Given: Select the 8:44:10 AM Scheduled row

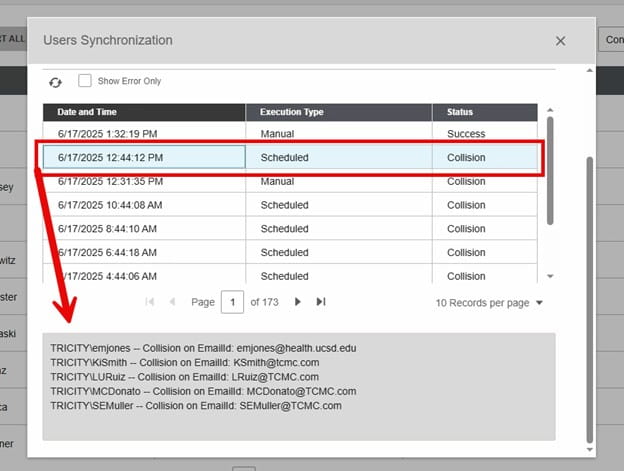Looking at the screenshot, I should pyautogui.click(x=290, y=229).
